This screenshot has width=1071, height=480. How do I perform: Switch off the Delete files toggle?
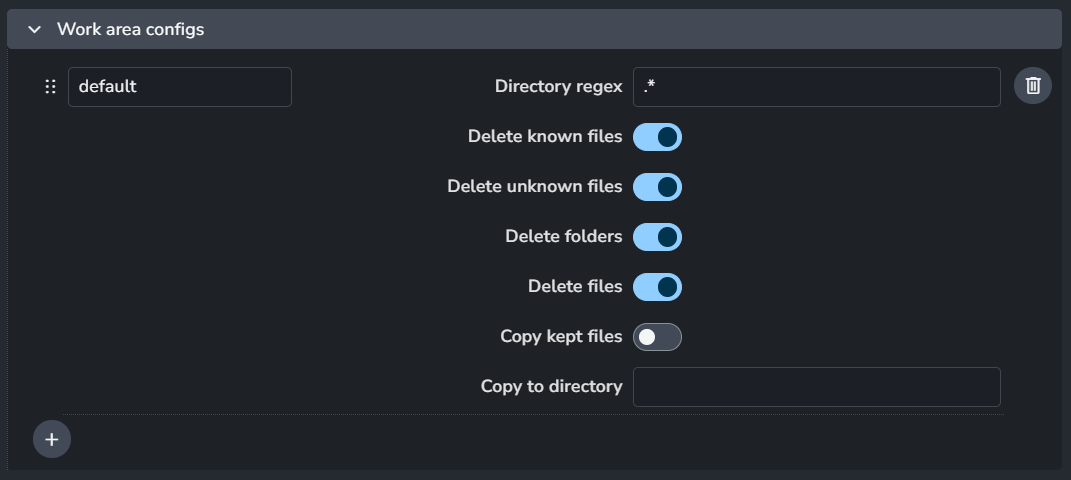tap(657, 287)
